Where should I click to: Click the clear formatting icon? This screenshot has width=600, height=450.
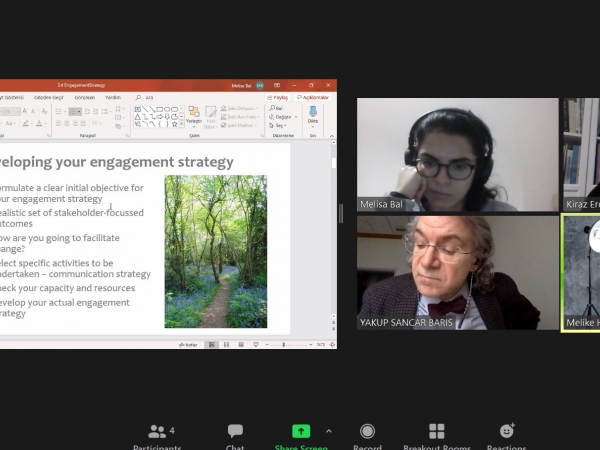44,111
